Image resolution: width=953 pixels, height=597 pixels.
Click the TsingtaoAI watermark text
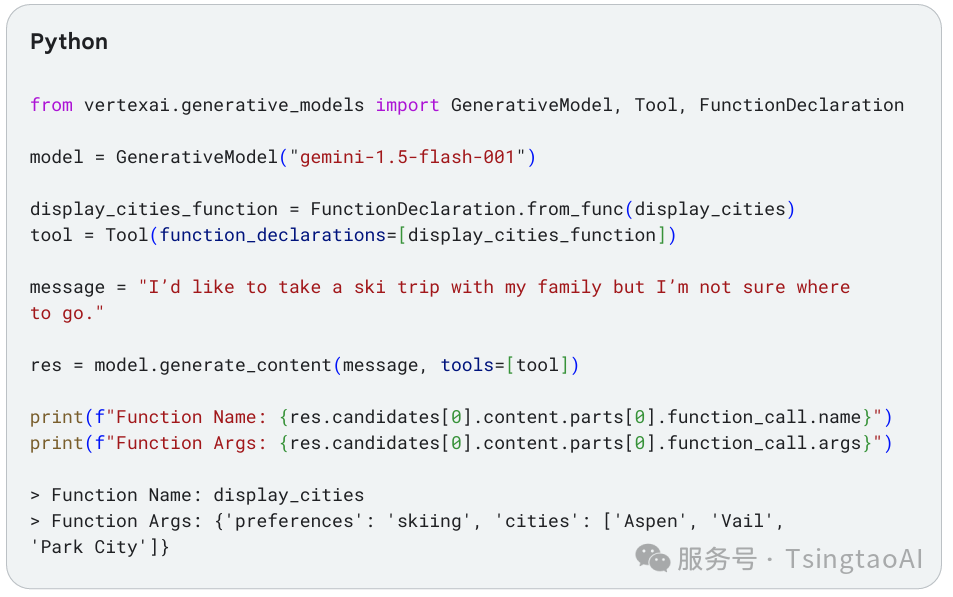(853, 559)
